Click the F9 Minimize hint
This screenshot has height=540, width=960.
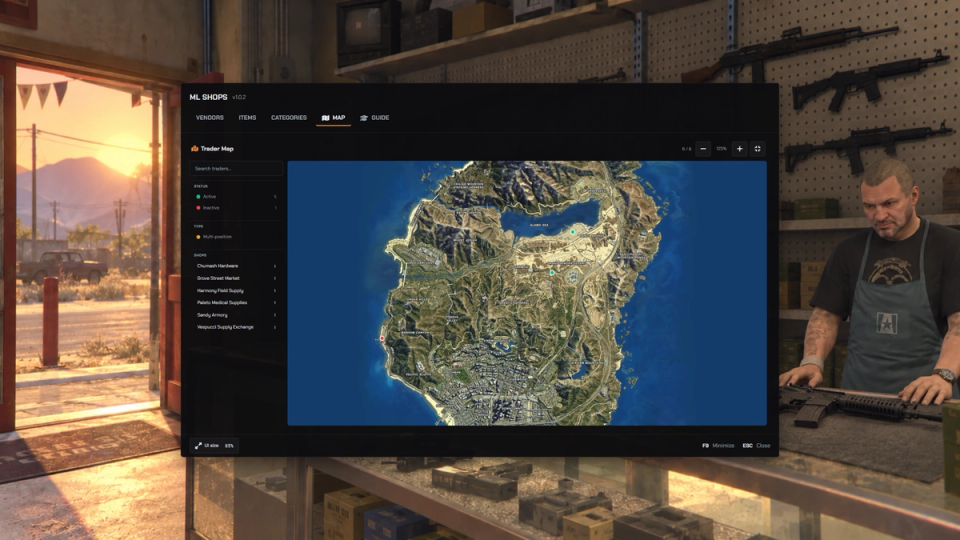click(x=718, y=446)
